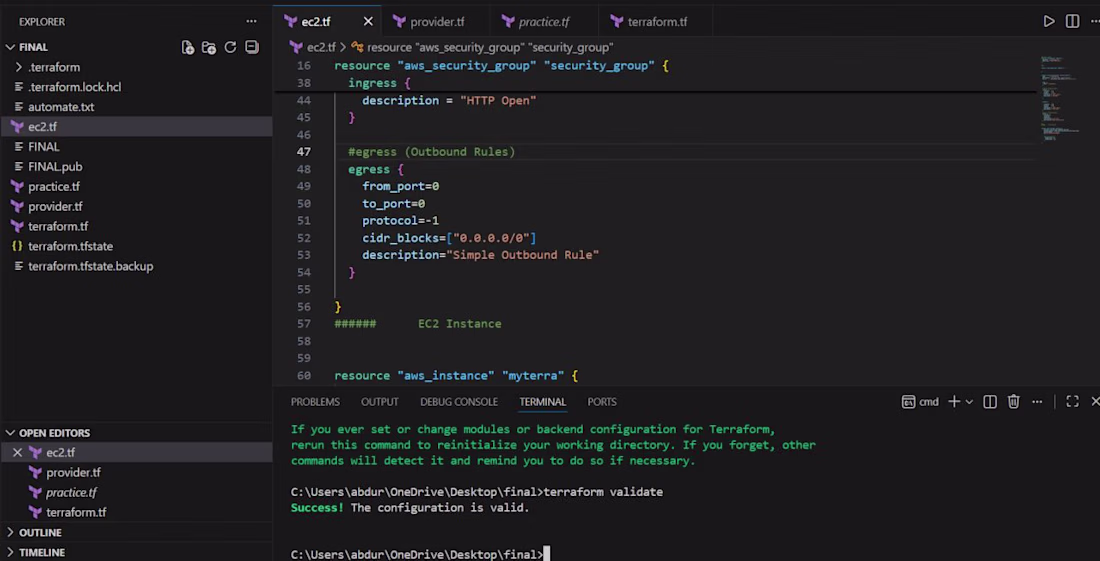1100x561 pixels.
Task: Click the cidr_blocks line in editor
Action: [x=449, y=238]
